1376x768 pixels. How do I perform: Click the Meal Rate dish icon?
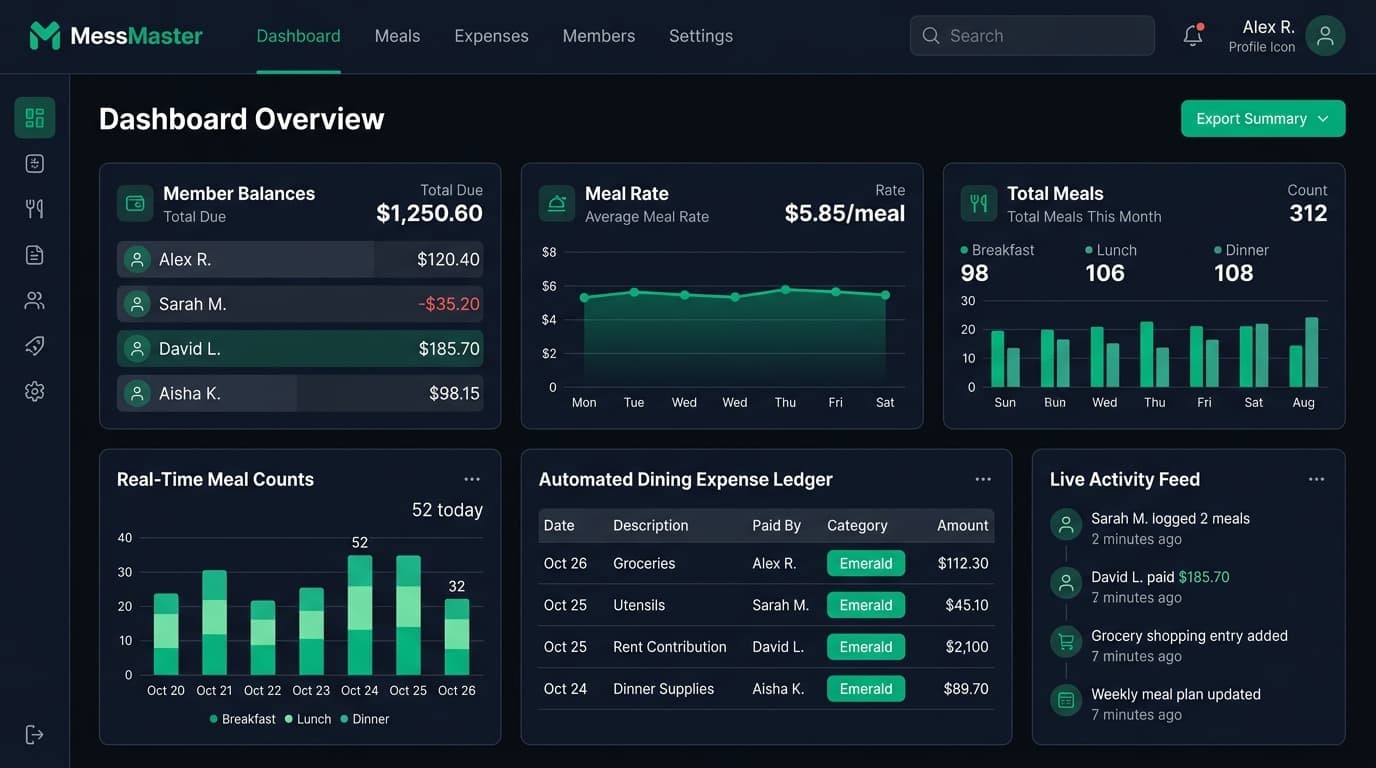click(557, 203)
